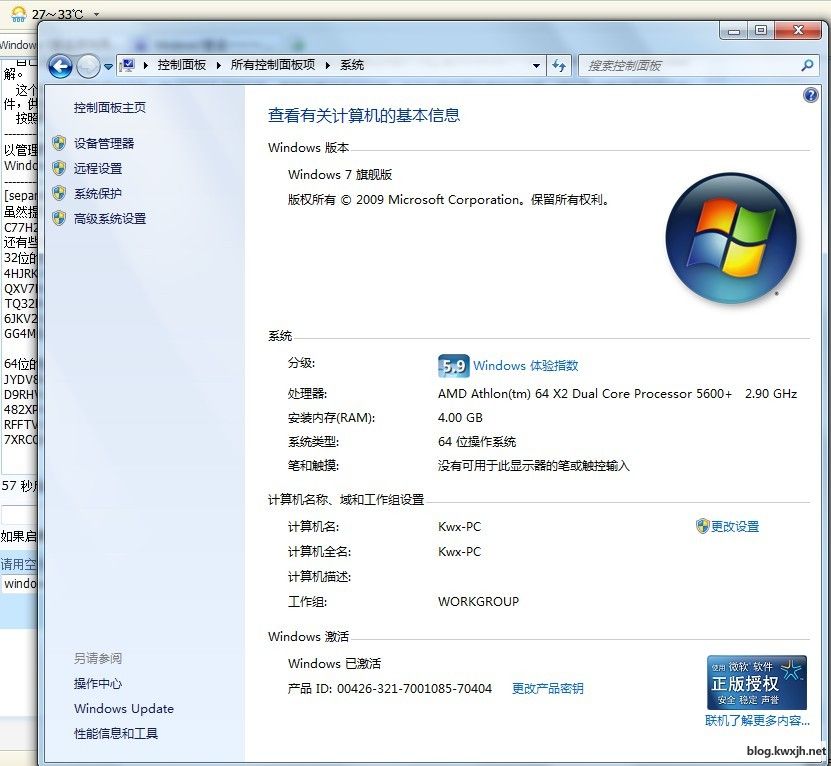Open 操作中心 link
The image size is (831, 766).
pyautogui.click(x=98, y=684)
